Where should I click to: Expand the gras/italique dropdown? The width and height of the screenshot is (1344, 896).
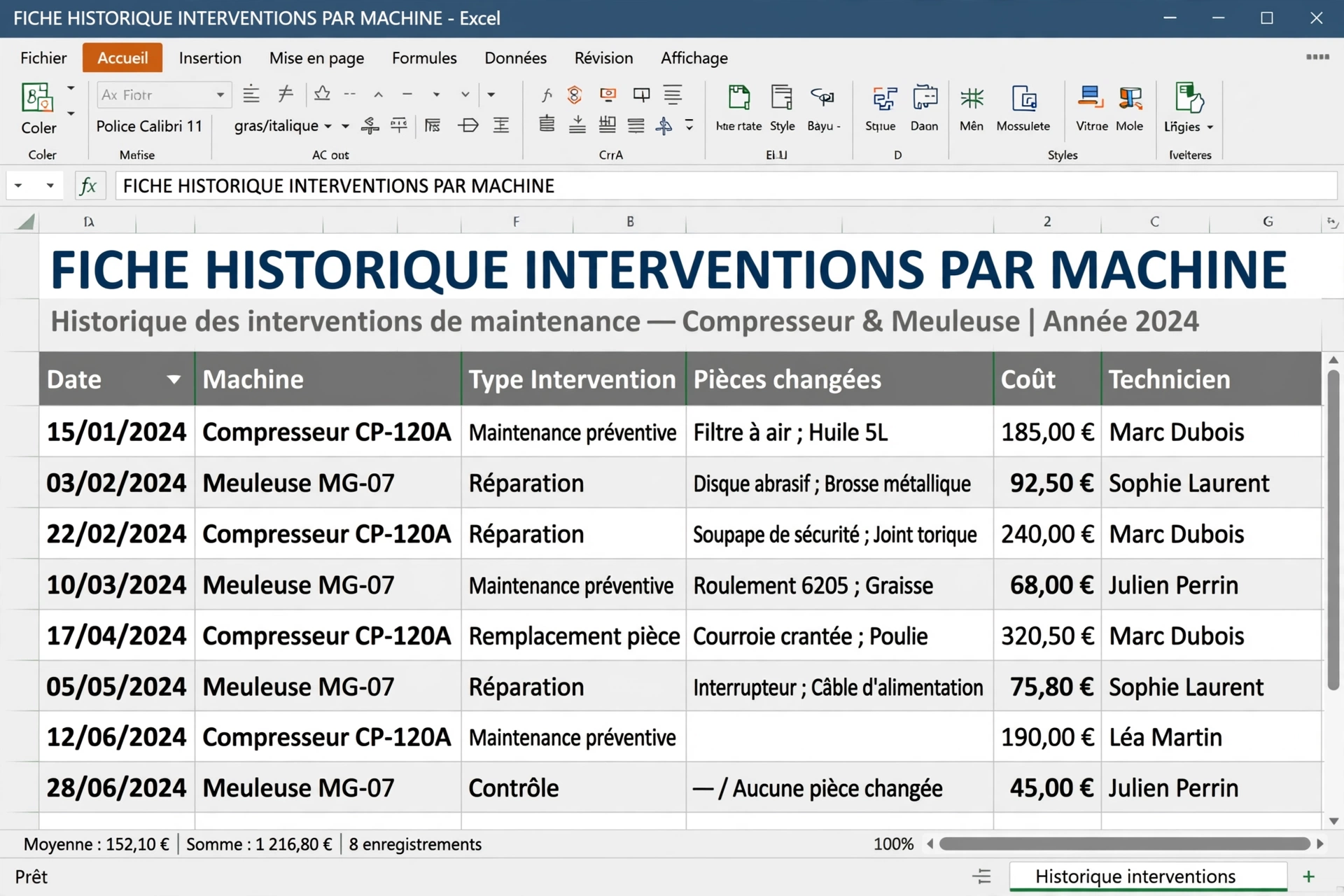[x=328, y=127]
